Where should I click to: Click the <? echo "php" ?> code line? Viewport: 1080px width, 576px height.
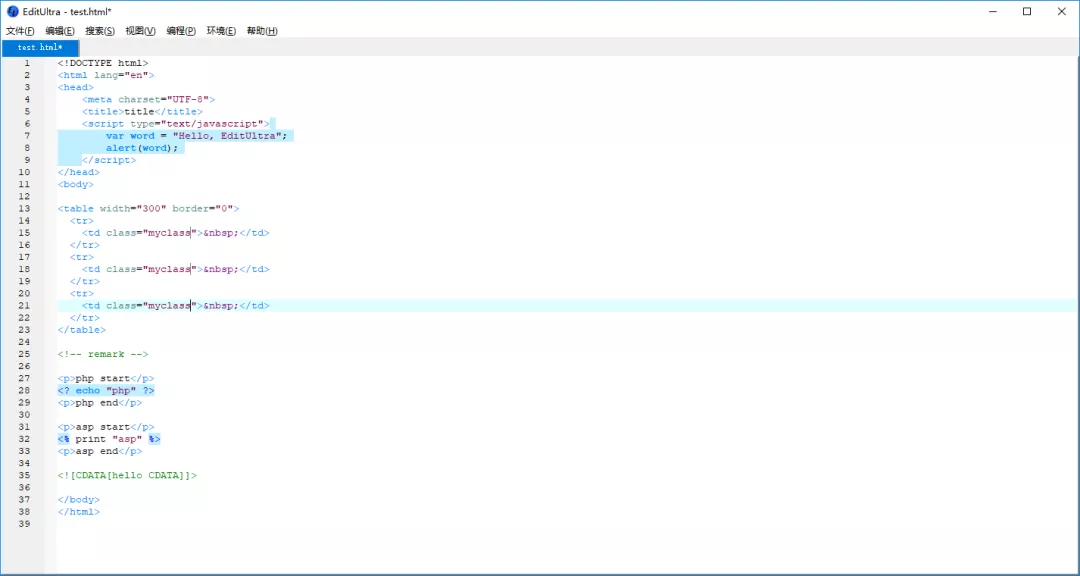(x=106, y=391)
